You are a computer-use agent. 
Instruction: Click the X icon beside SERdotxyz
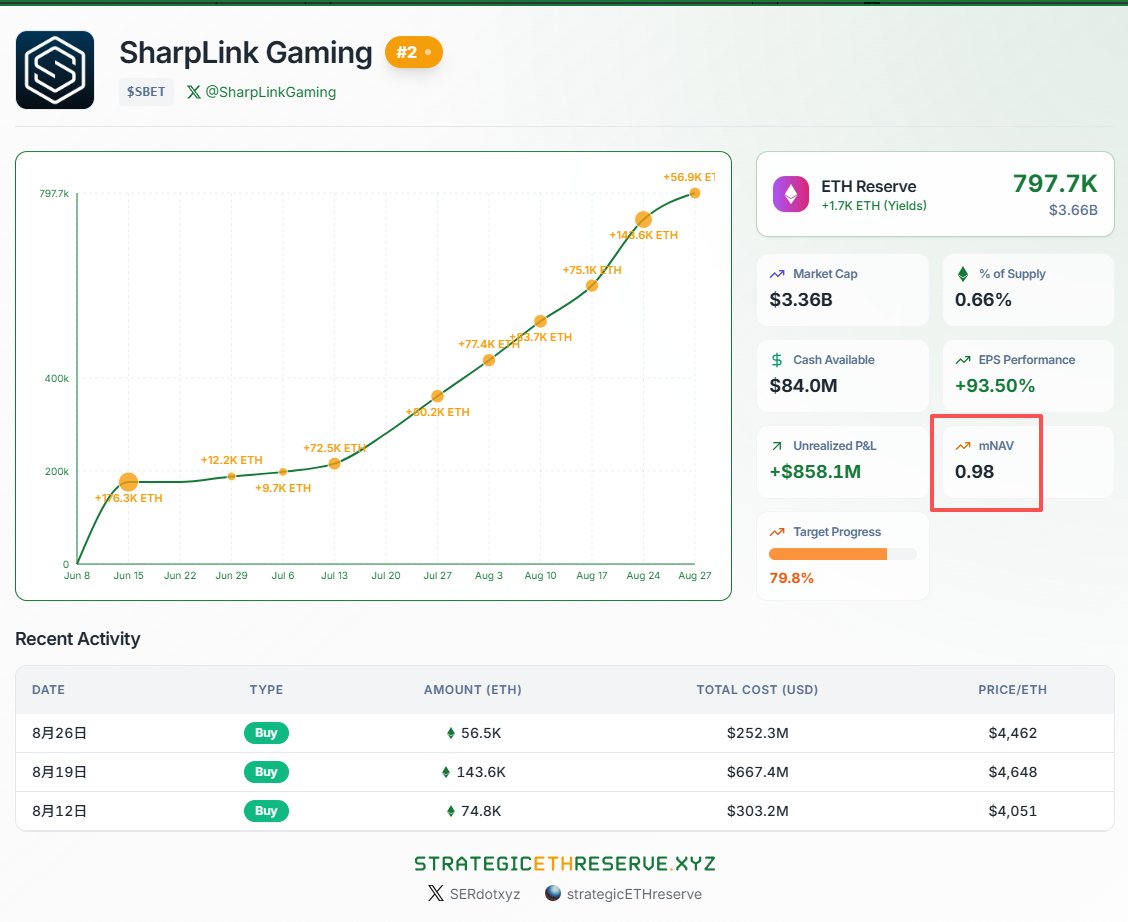(435, 893)
